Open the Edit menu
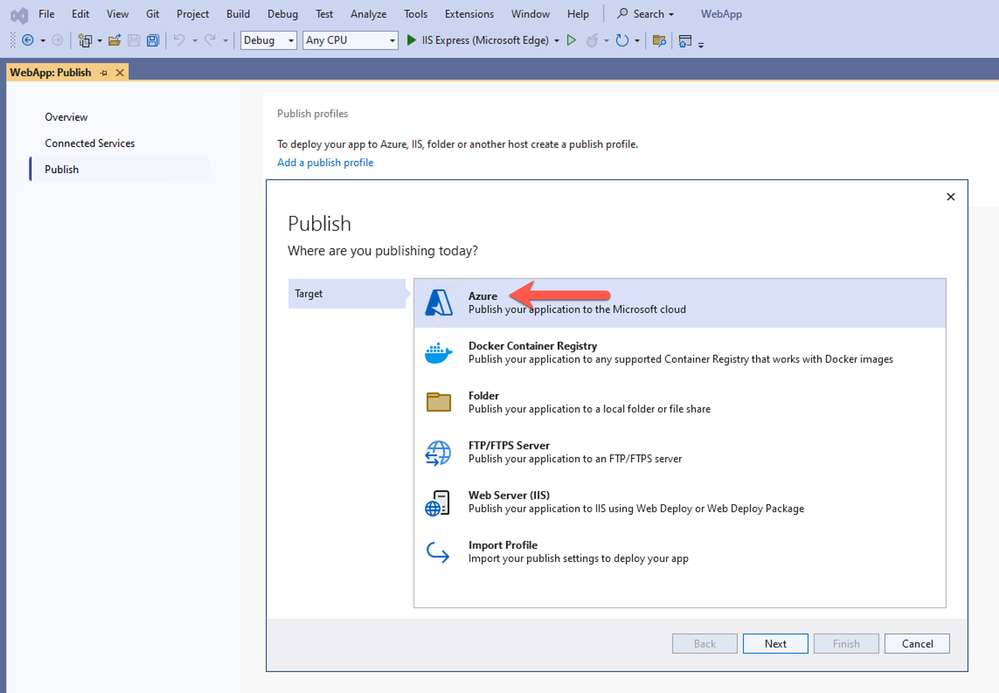Image resolution: width=999 pixels, height=693 pixels. (80, 14)
